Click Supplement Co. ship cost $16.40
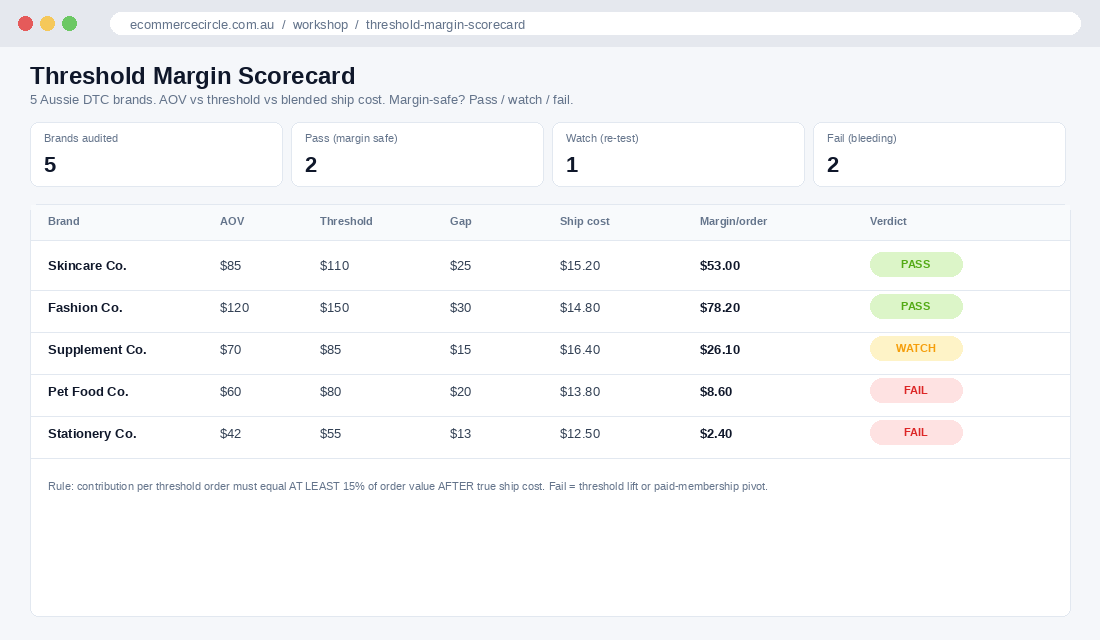Viewport: 1100px width, 640px height. coord(580,349)
